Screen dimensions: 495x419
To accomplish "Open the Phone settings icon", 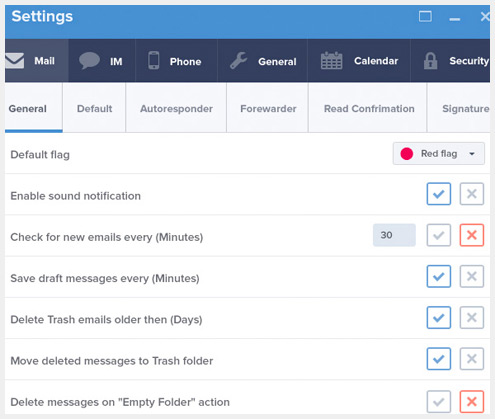I will [153, 60].
